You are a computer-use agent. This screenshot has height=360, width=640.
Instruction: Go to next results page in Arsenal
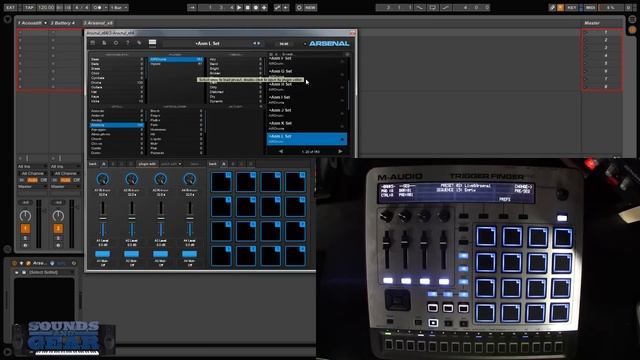coord(340,151)
